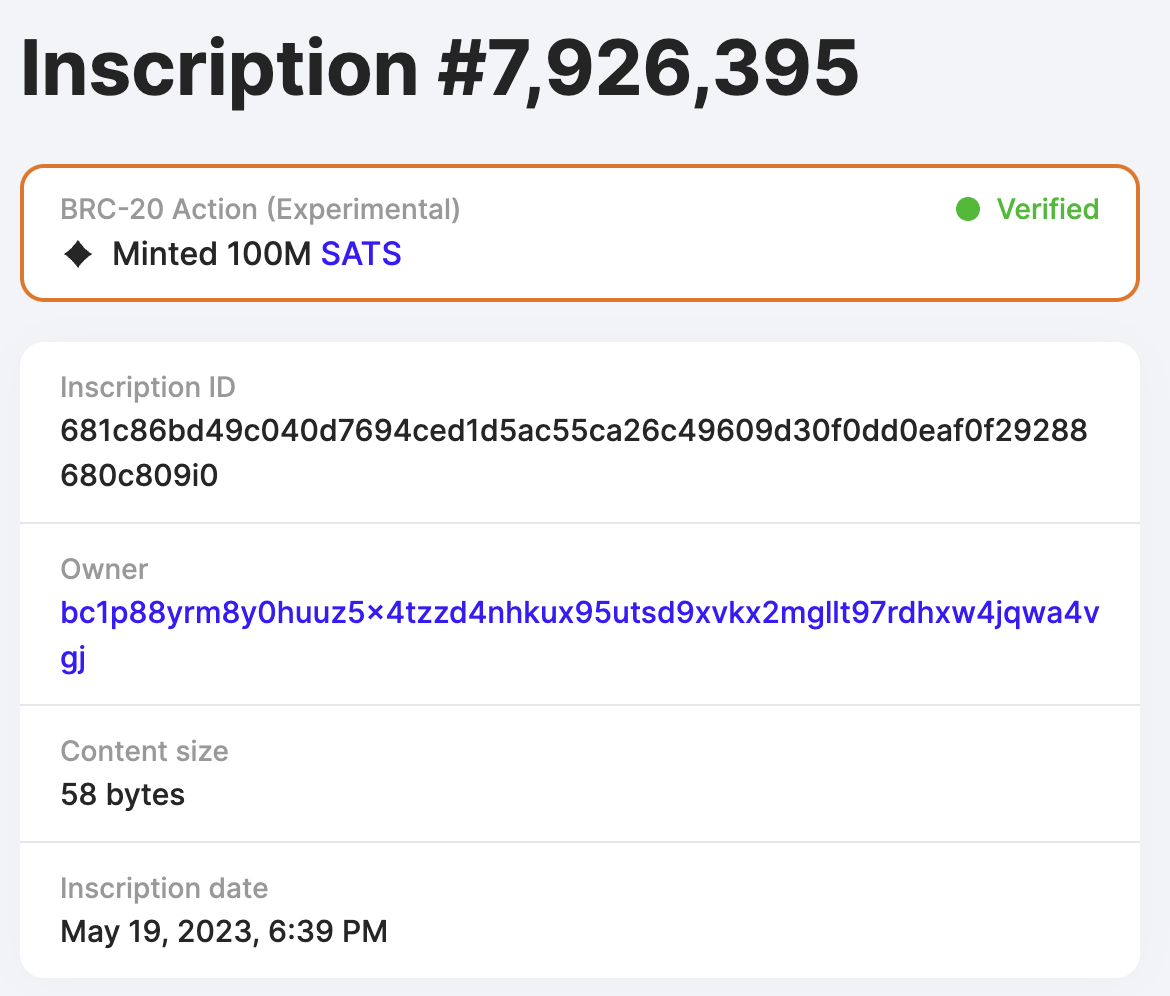Click the Inscription #7,926,395 heading
Screen dimensions: 1170x996
440,69
